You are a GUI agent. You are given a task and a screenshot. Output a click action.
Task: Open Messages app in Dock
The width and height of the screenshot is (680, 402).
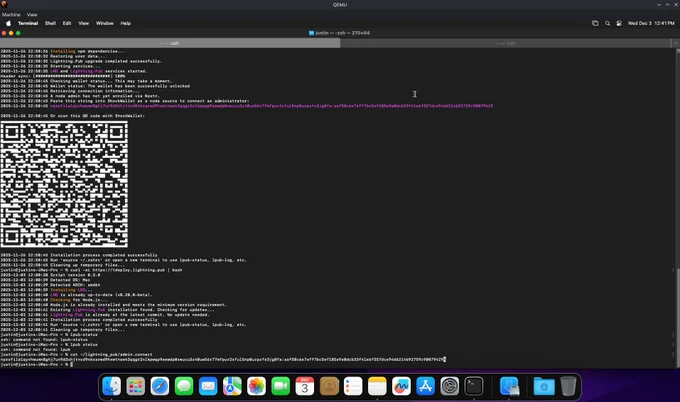tap(184, 386)
